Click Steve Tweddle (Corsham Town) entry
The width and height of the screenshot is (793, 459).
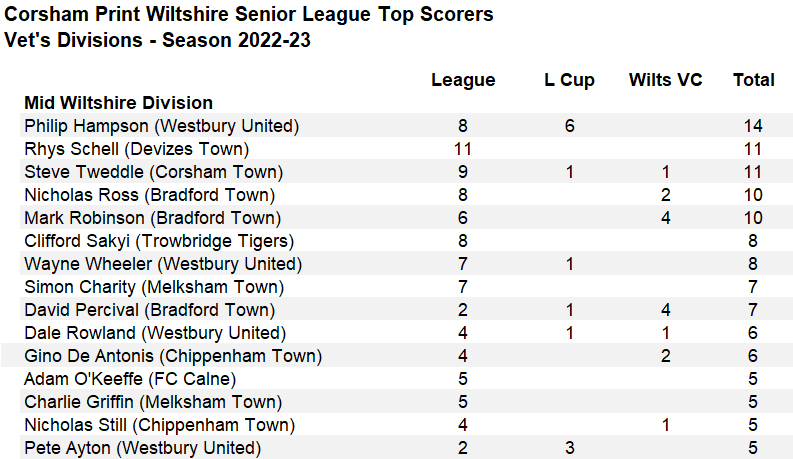[153, 172]
